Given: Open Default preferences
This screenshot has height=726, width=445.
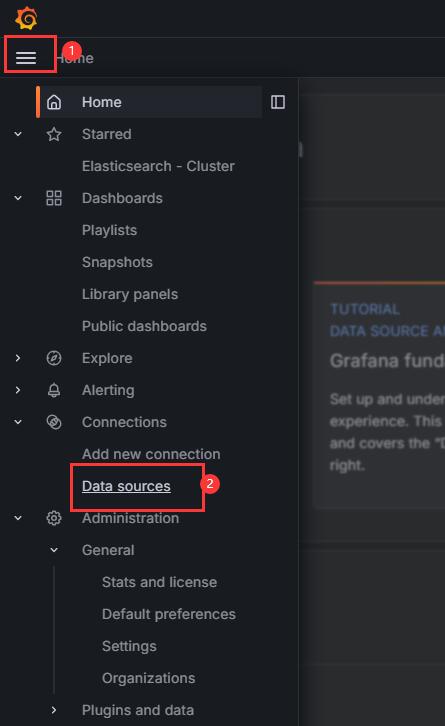Looking at the screenshot, I should pyautogui.click(x=169, y=614).
